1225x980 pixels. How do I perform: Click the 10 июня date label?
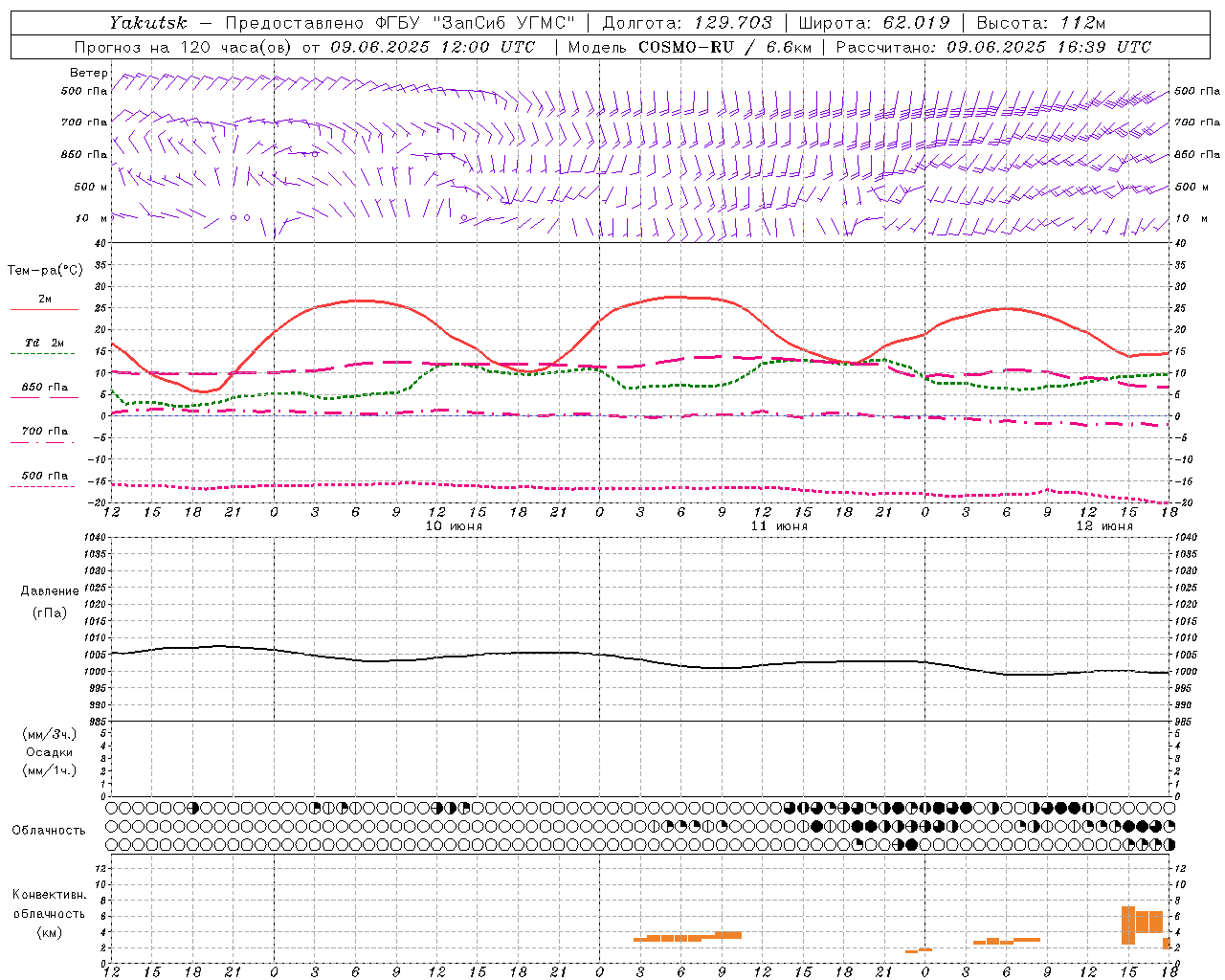coord(454,526)
